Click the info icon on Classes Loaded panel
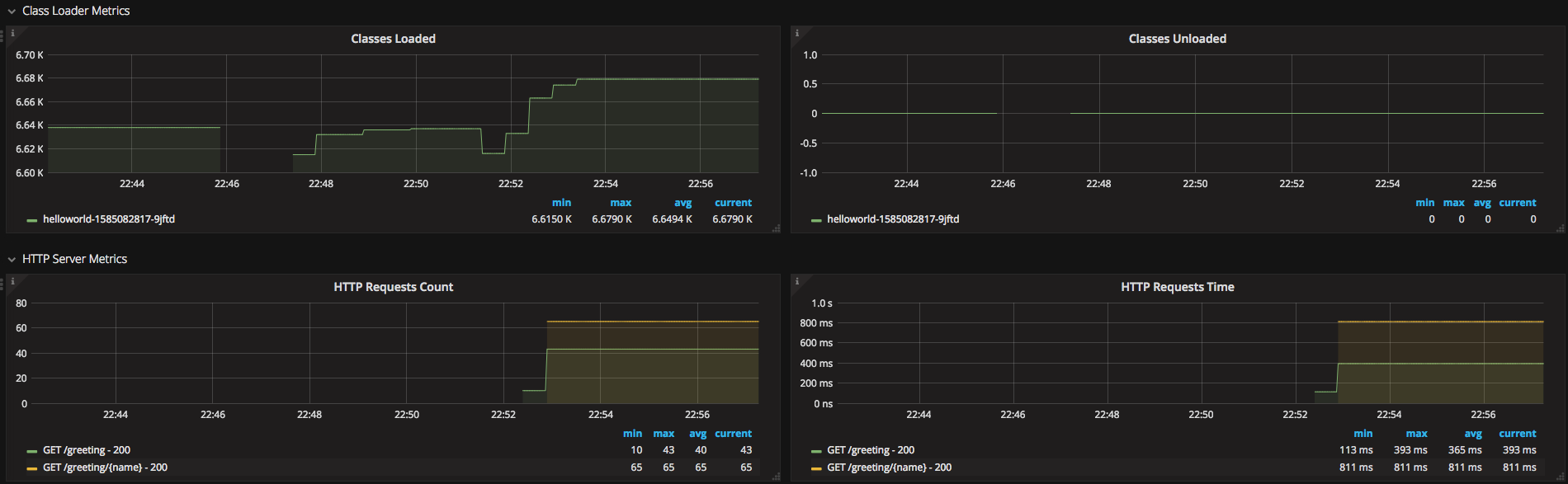 pos(12,33)
